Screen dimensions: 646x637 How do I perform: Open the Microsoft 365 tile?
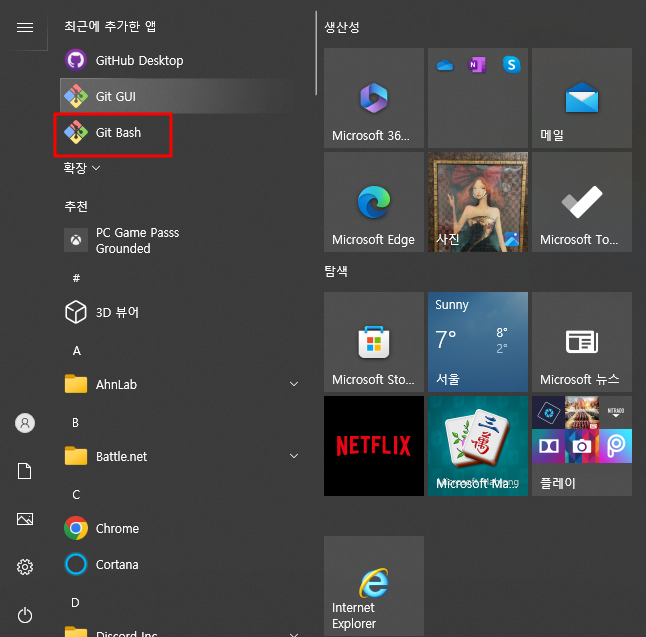click(x=374, y=98)
